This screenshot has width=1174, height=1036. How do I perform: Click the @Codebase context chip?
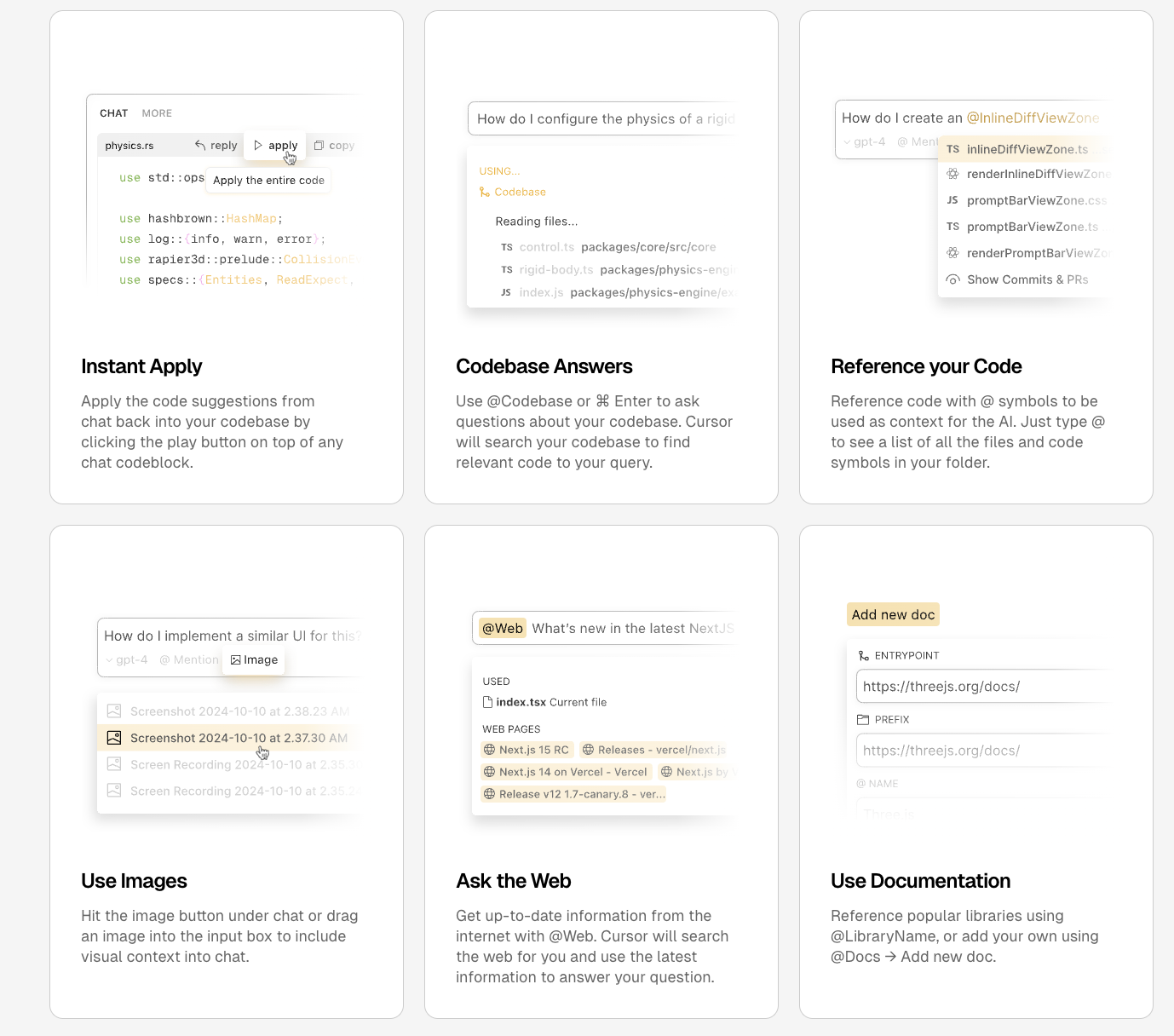click(512, 192)
